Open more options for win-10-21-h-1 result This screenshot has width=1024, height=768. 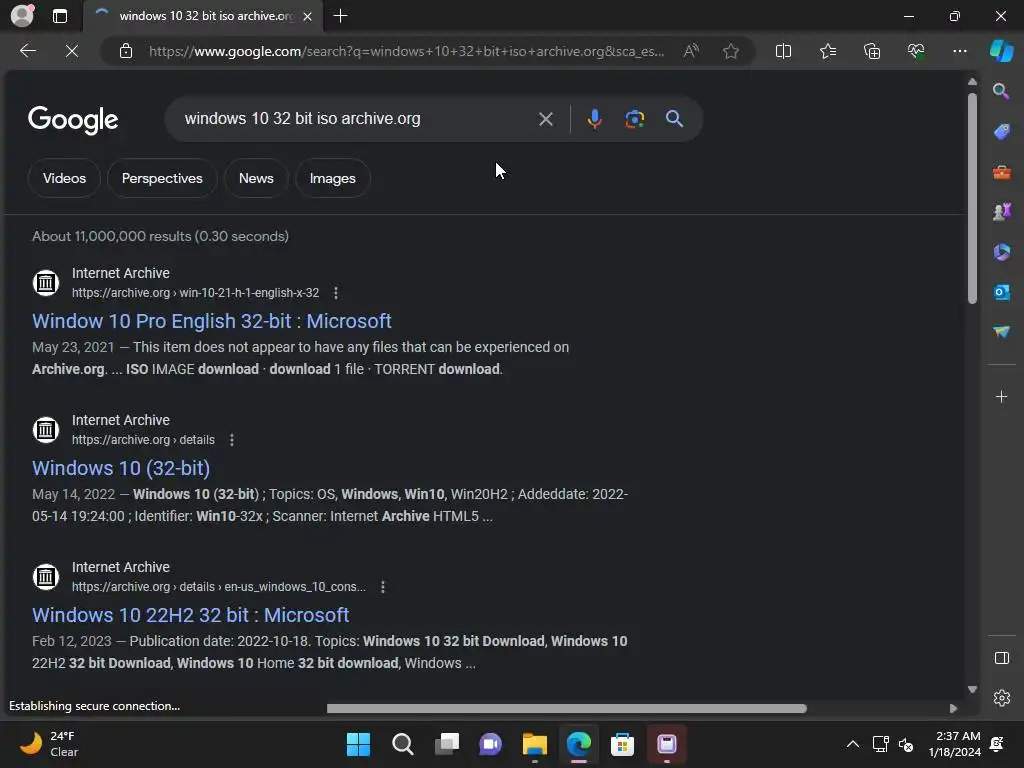(336, 293)
